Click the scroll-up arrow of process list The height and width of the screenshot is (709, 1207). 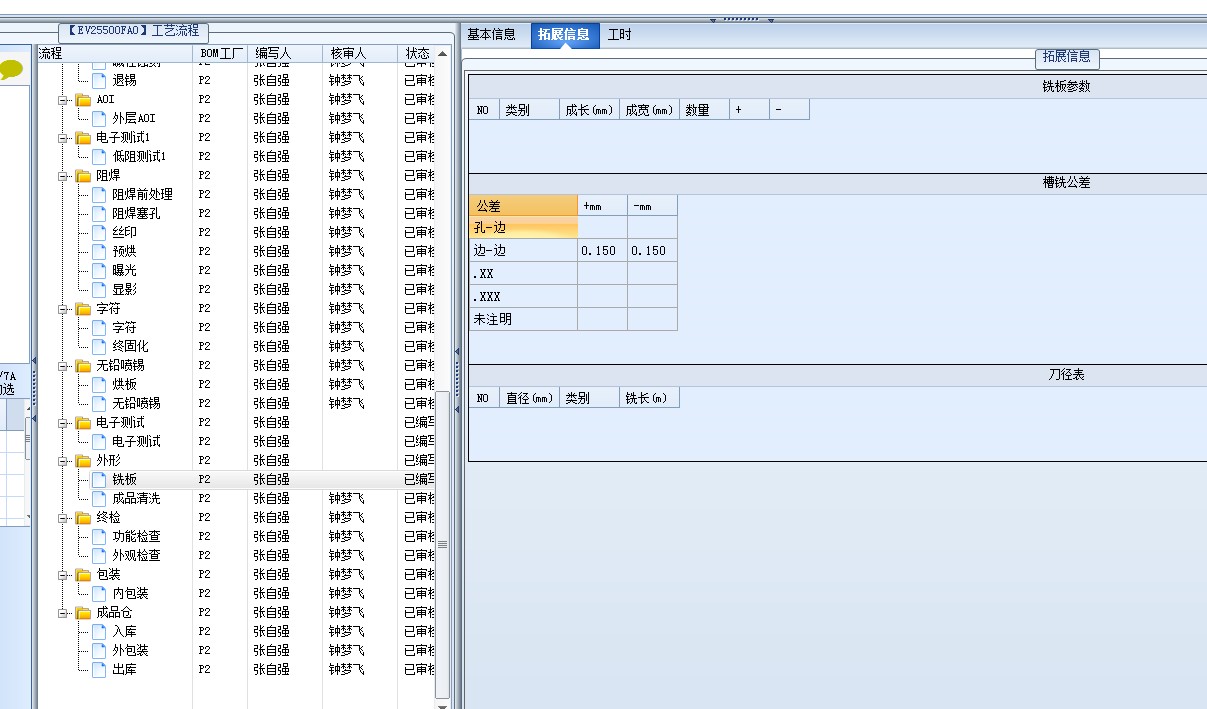tap(443, 53)
